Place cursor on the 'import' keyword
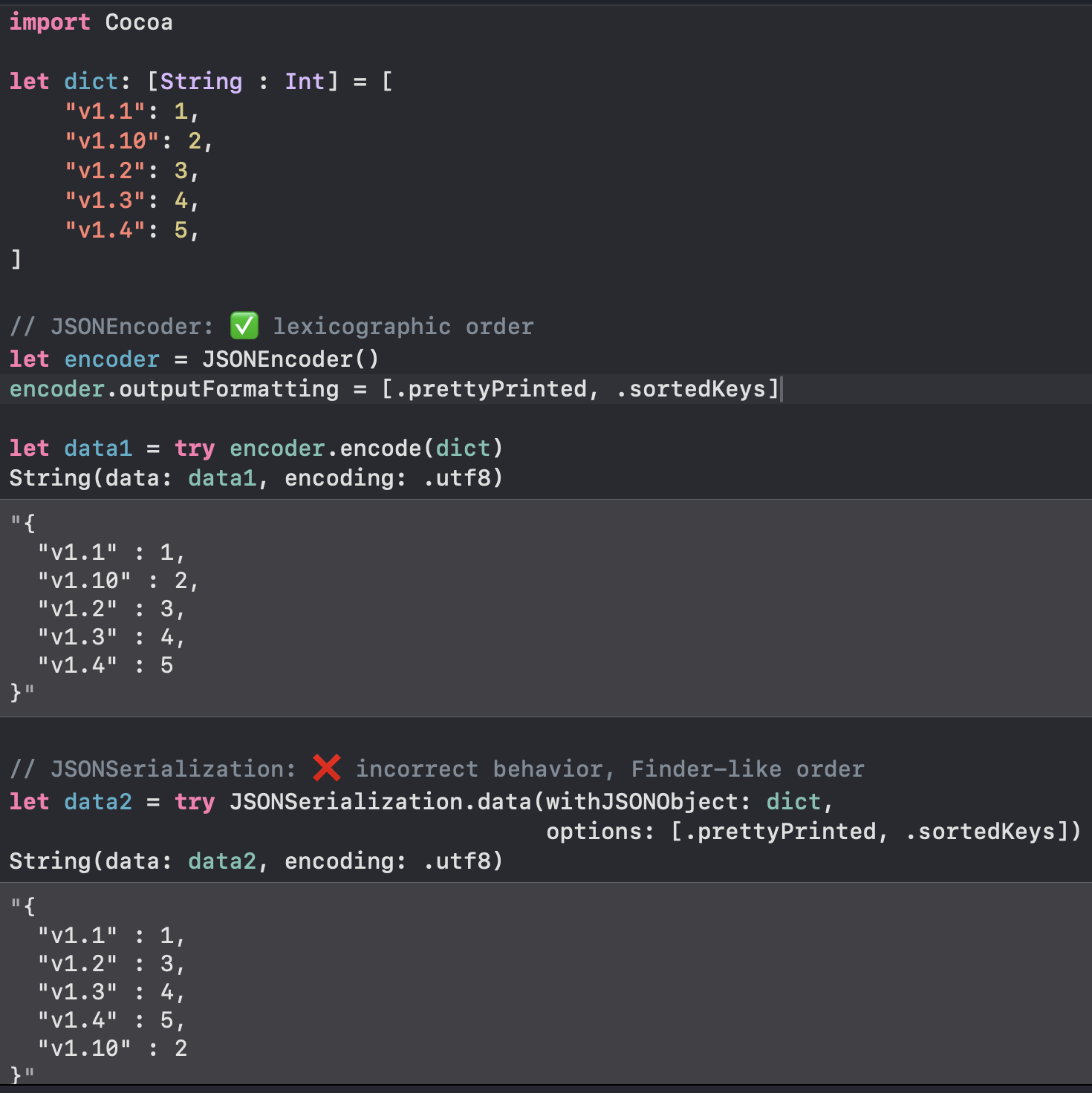1092x1093 pixels. (x=50, y=22)
